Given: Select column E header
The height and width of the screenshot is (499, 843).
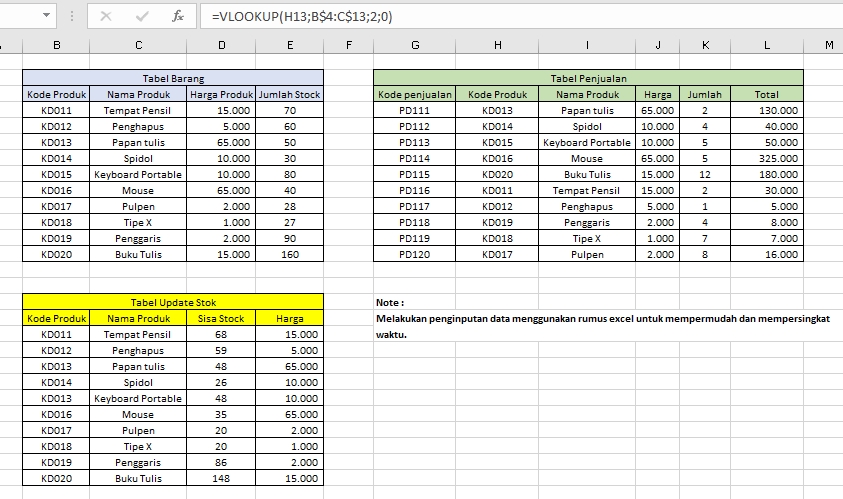Looking at the screenshot, I should click(x=290, y=45).
